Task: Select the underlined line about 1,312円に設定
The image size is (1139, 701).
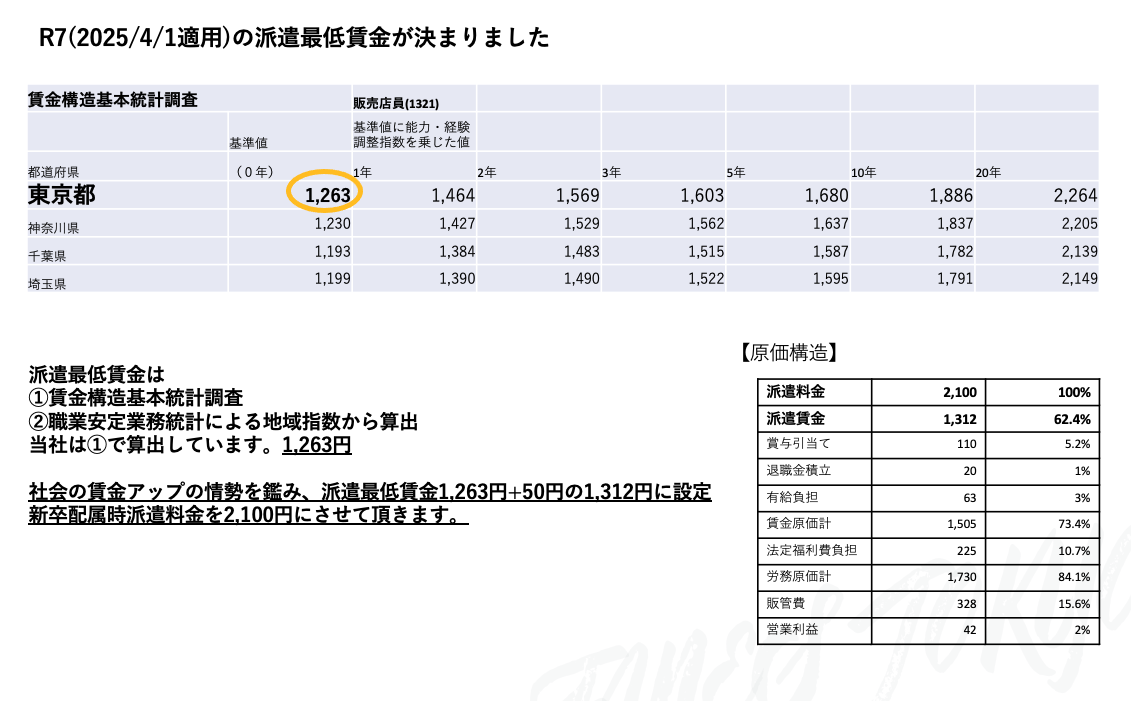Action: click(x=370, y=492)
